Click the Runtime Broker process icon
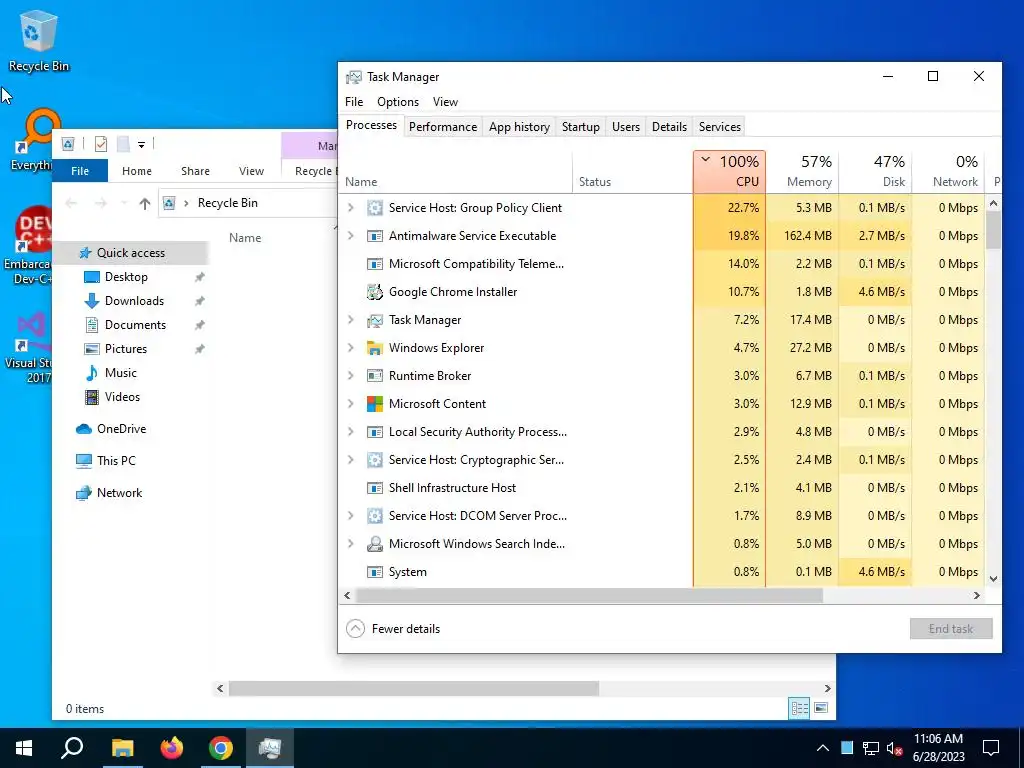Screen dimensions: 1024x768 pos(374,376)
